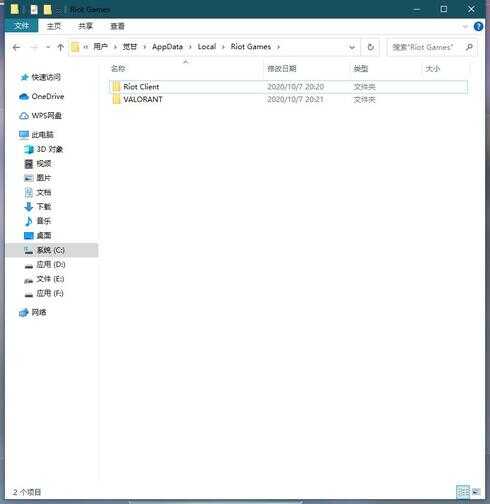Open 桌面 folder in sidebar

point(38,236)
